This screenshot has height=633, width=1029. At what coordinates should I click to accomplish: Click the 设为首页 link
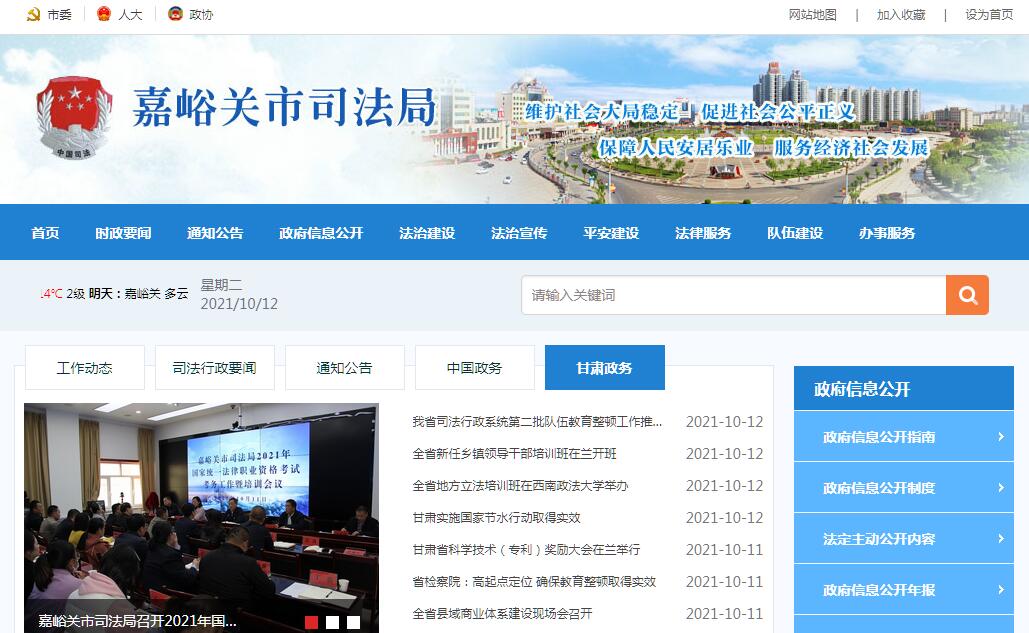988,15
